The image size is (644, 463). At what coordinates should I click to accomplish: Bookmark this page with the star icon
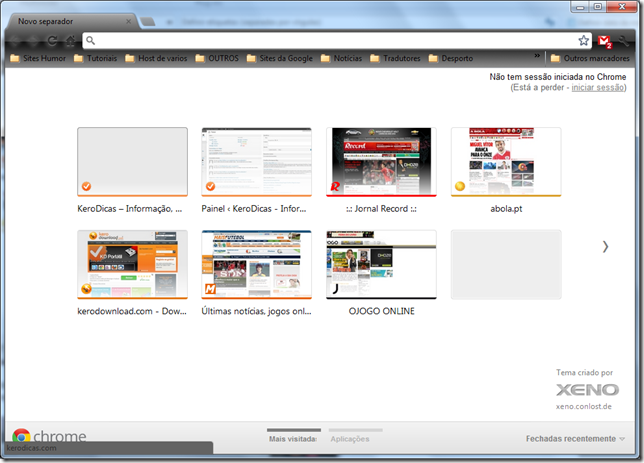tap(583, 40)
